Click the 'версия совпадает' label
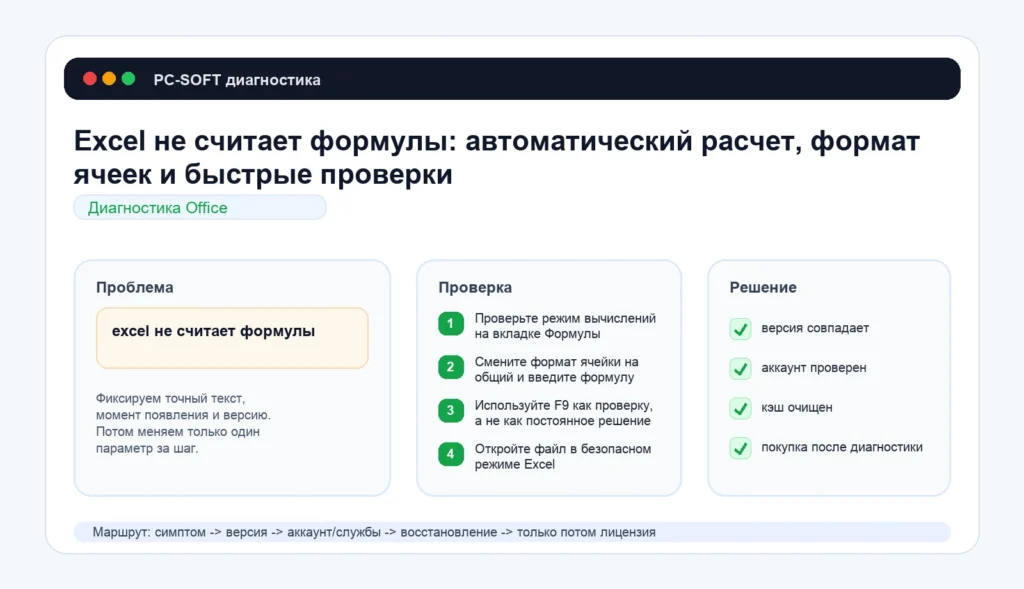 tap(815, 328)
